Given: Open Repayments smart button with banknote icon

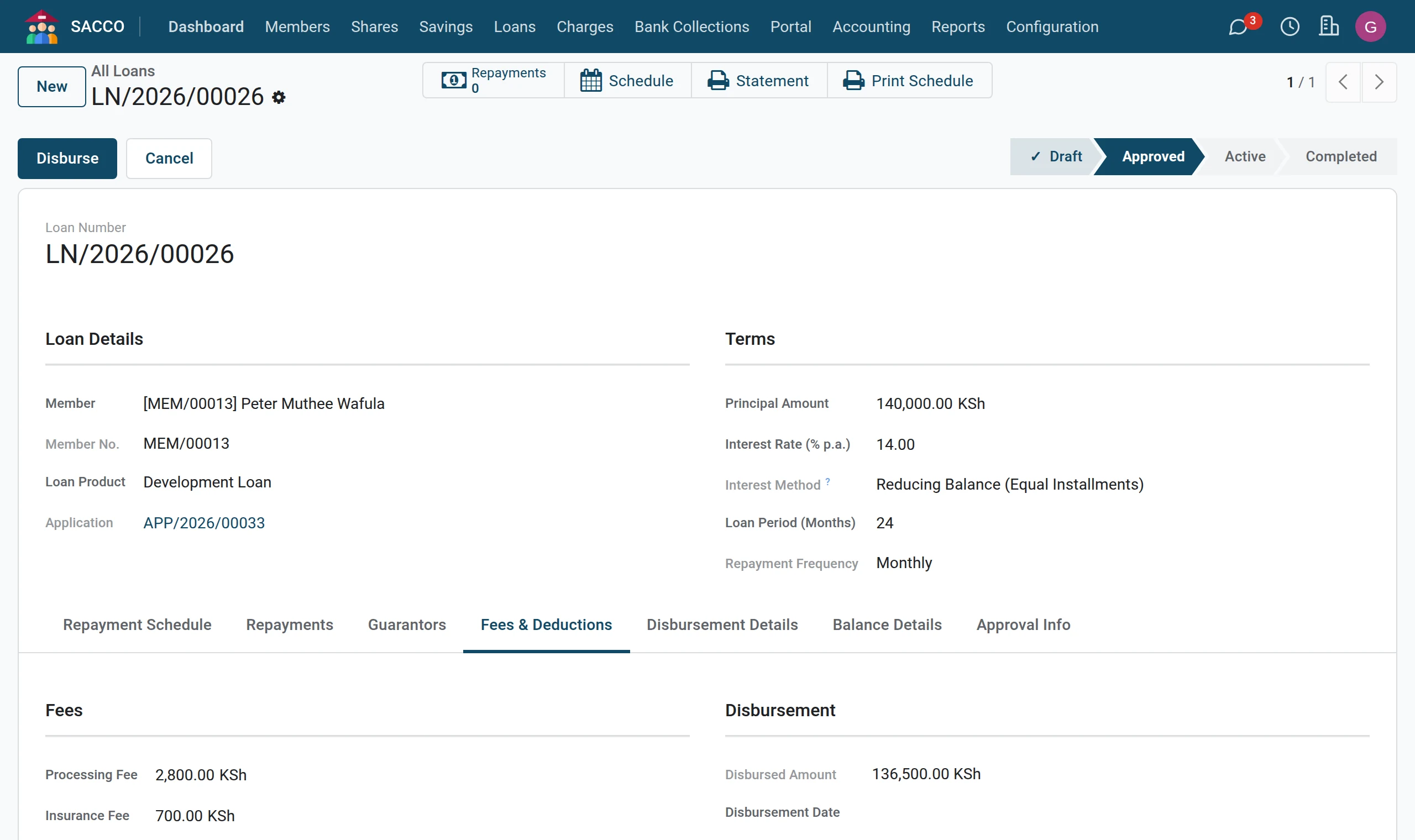Looking at the screenshot, I should click(x=494, y=80).
